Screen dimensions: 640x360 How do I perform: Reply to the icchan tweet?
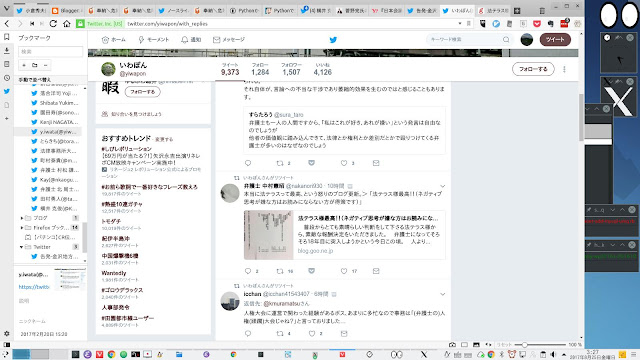point(248,333)
